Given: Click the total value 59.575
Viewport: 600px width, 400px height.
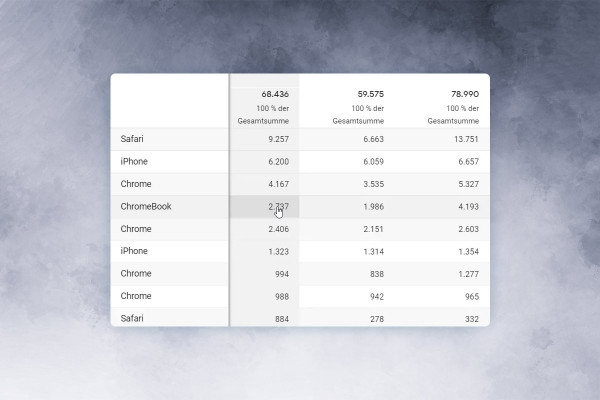Looking at the screenshot, I should click(370, 94).
